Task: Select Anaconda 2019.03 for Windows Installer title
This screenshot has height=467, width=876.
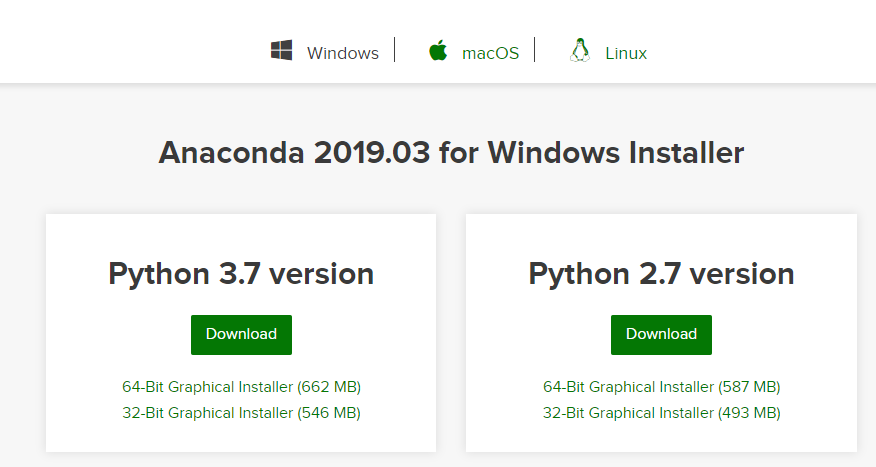Action: point(451,153)
